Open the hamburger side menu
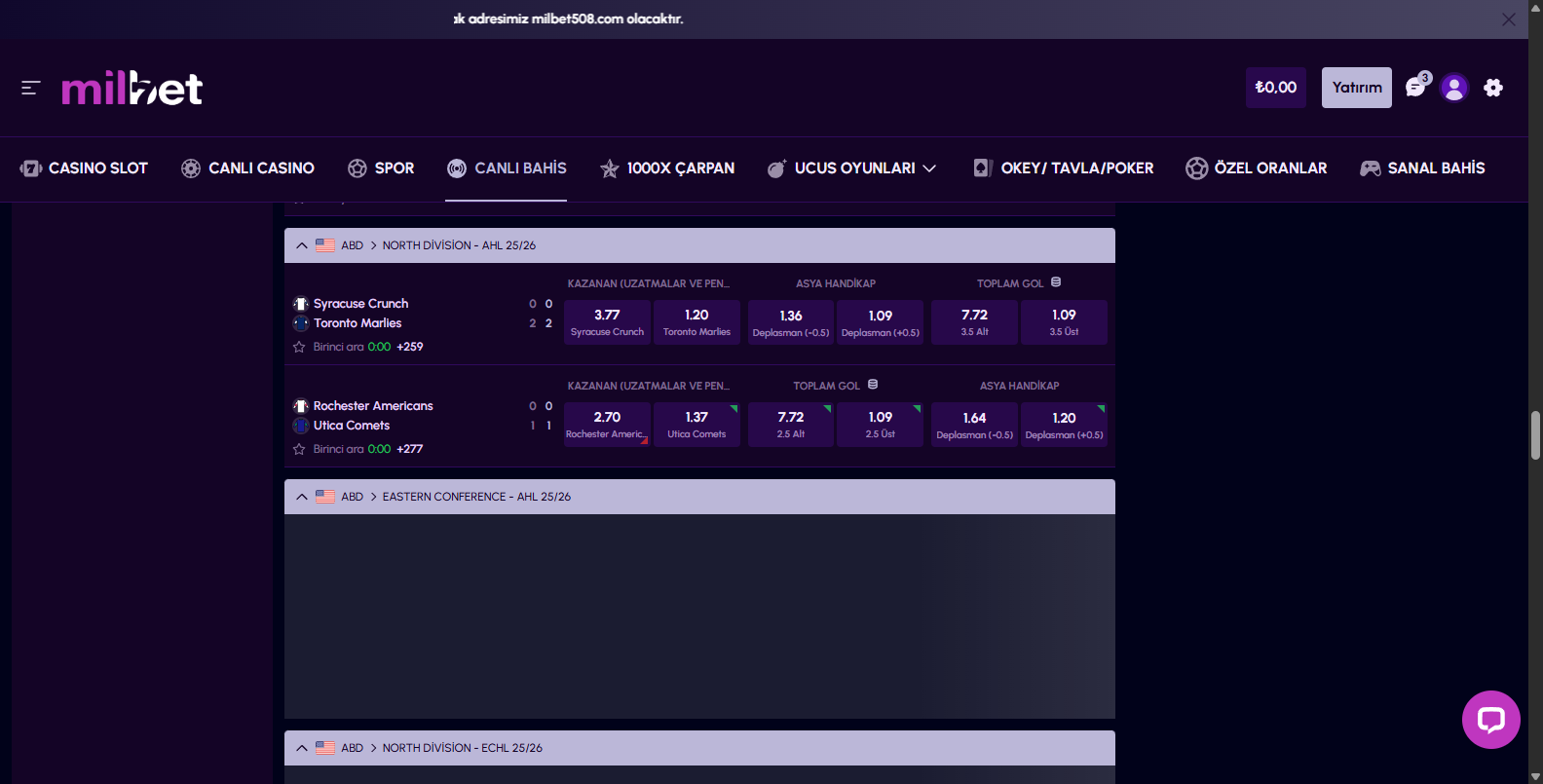Screen dimensions: 1543x784 point(30,88)
